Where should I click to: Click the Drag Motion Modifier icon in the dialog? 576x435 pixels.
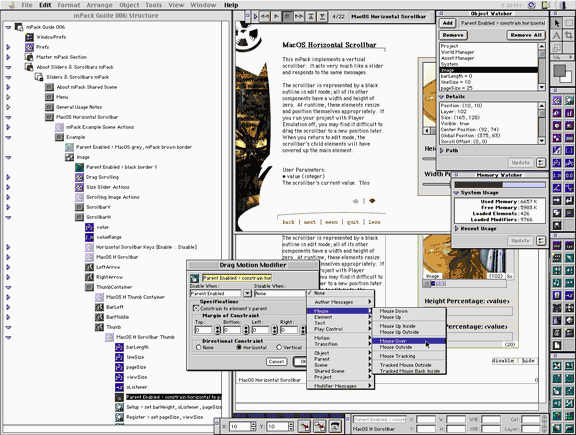click(195, 278)
